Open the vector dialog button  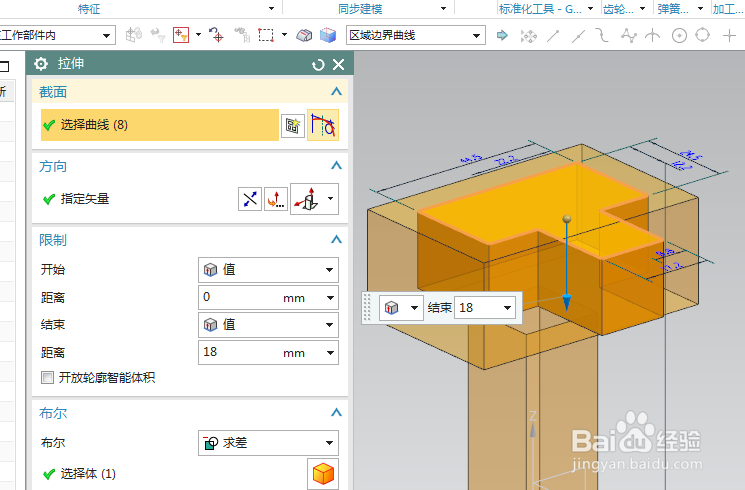pos(276,199)
